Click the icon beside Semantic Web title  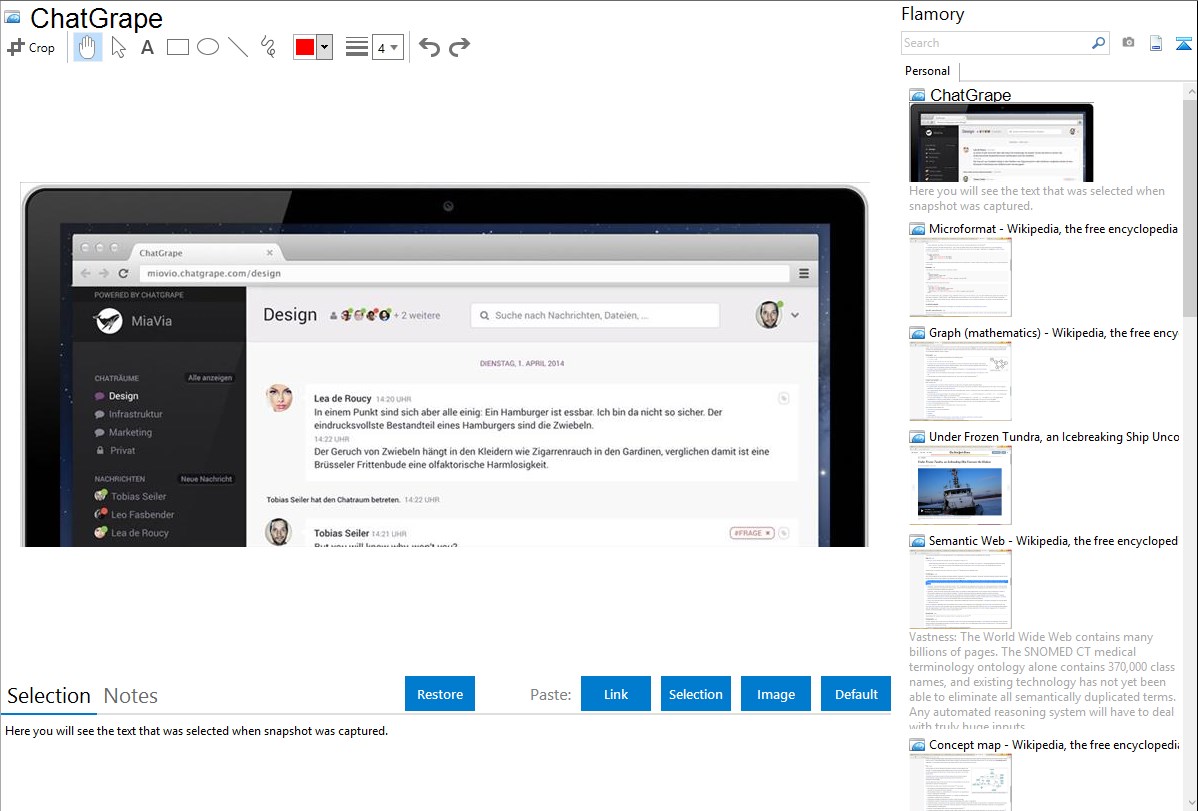click(x=917, y=541)
